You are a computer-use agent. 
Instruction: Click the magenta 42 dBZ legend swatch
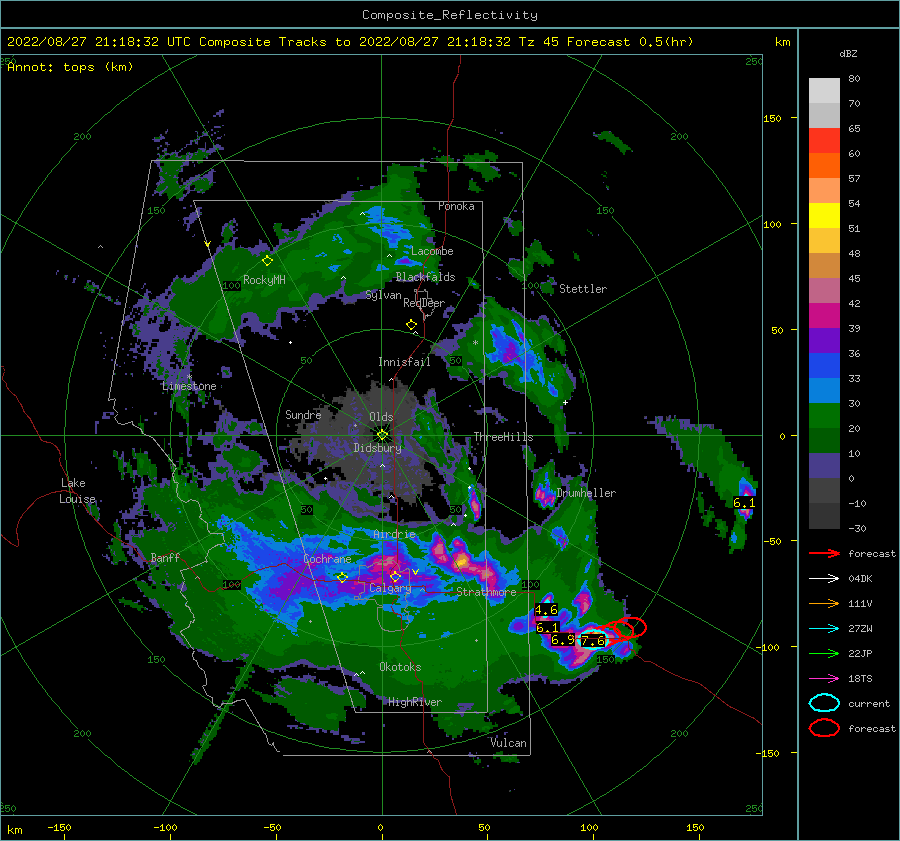tap(824, 315)
